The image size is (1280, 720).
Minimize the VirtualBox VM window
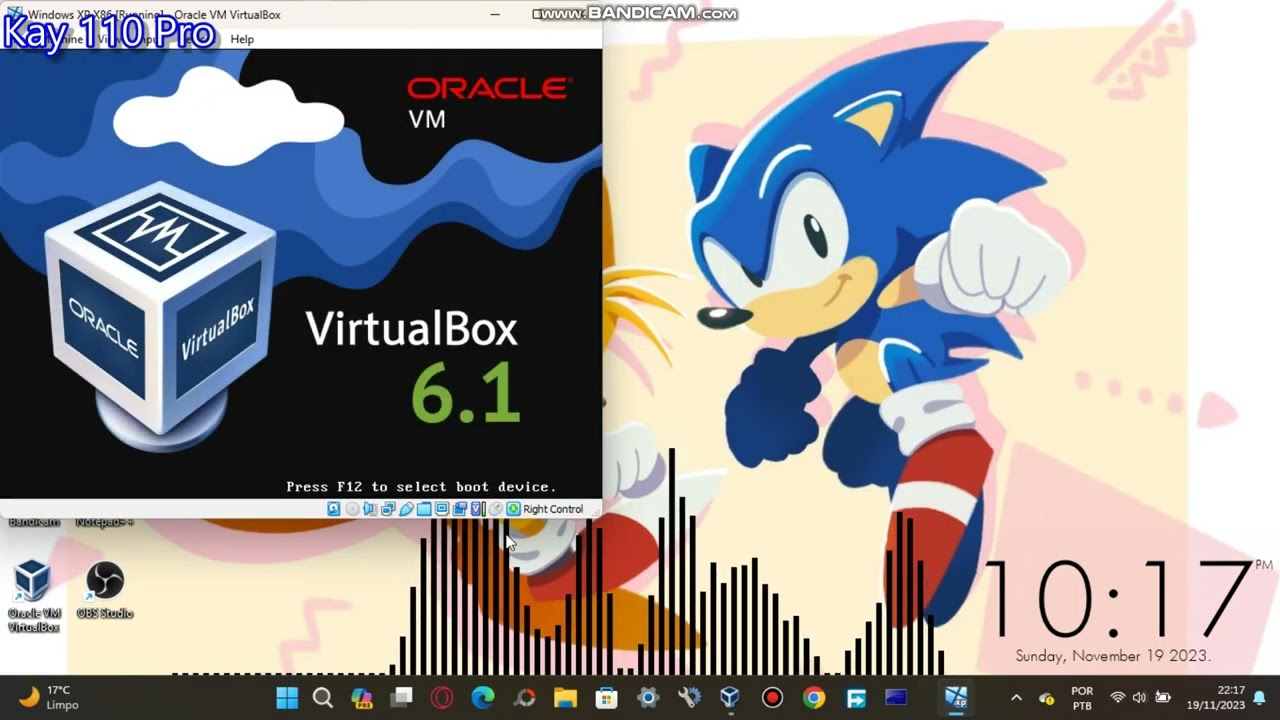click(495, 15)
